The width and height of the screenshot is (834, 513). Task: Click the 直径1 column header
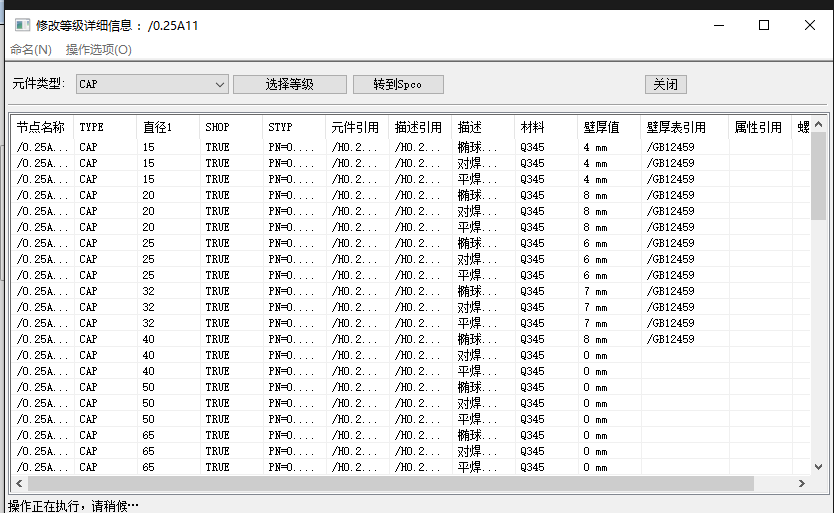click(158, 127)
